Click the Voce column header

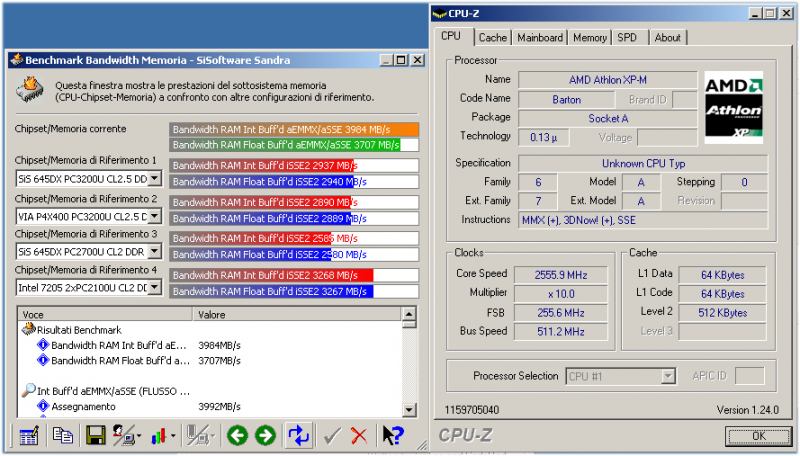click(x=105, y=315)
